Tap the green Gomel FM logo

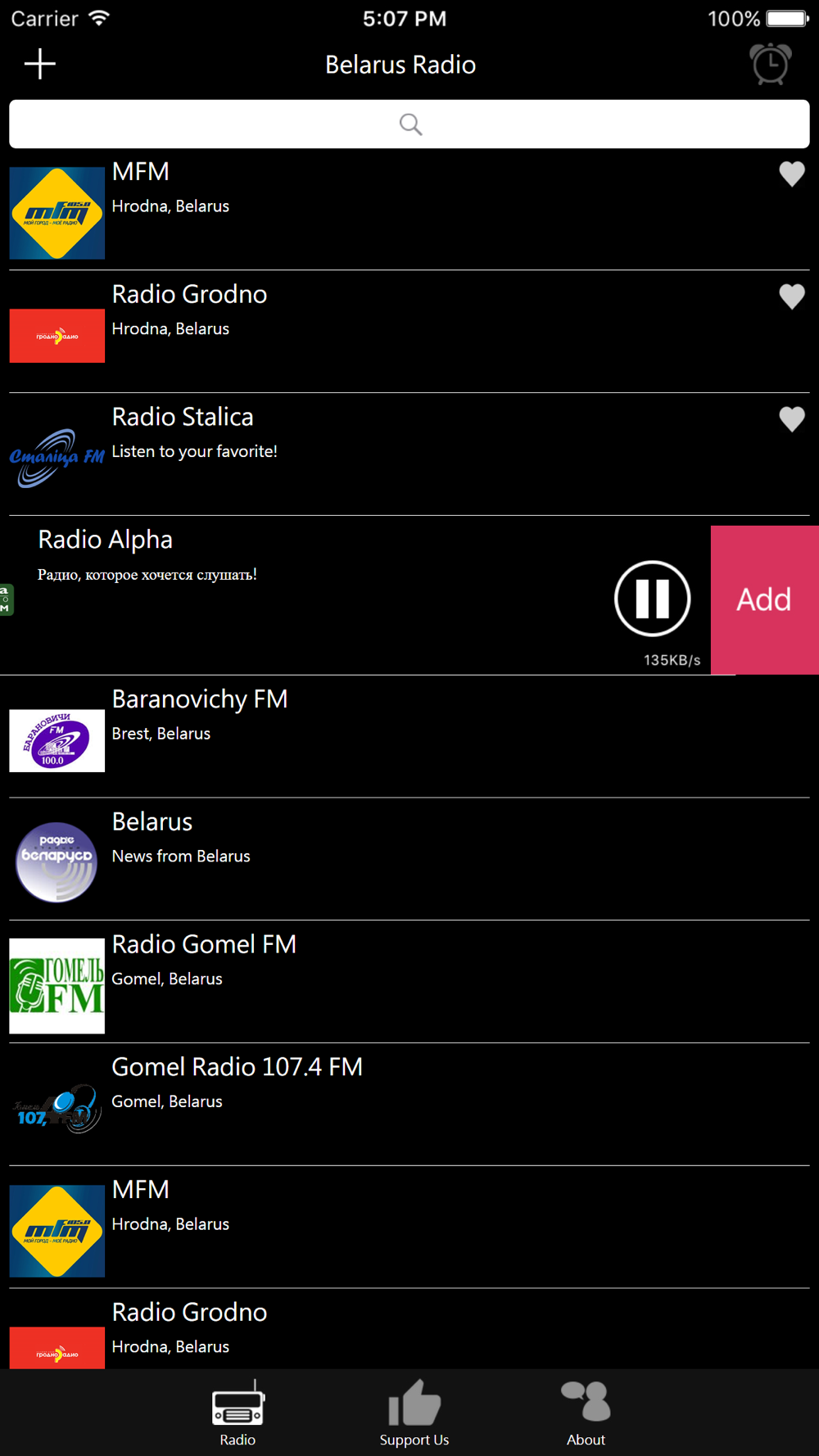tap(57, 986)
